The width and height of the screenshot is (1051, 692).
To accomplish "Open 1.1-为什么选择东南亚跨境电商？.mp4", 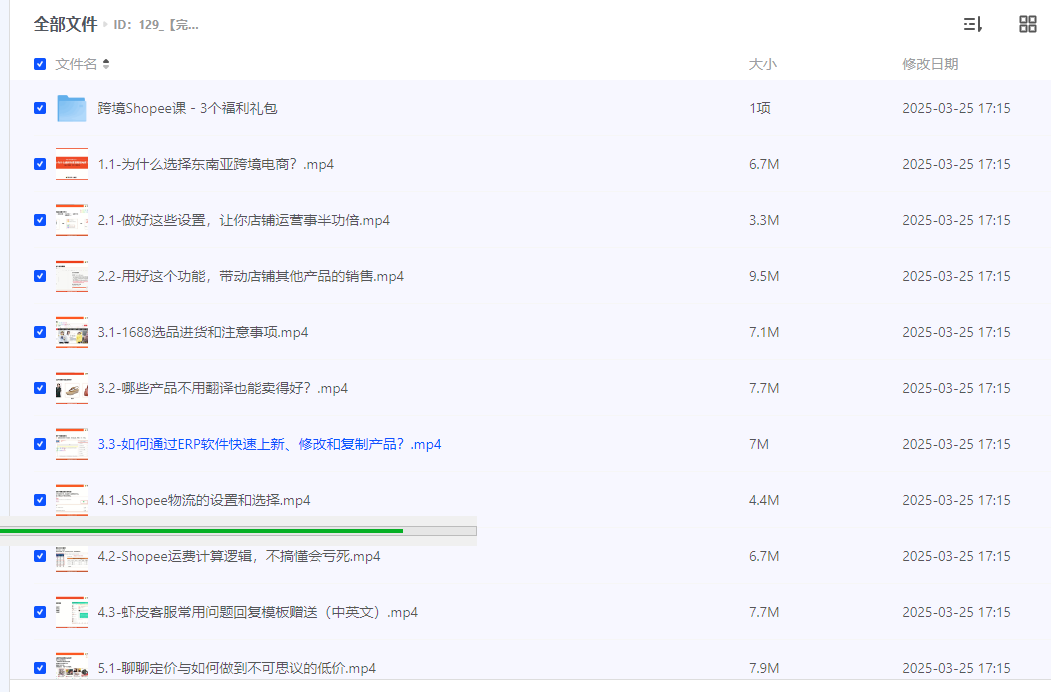I will [x=216, y=164].
